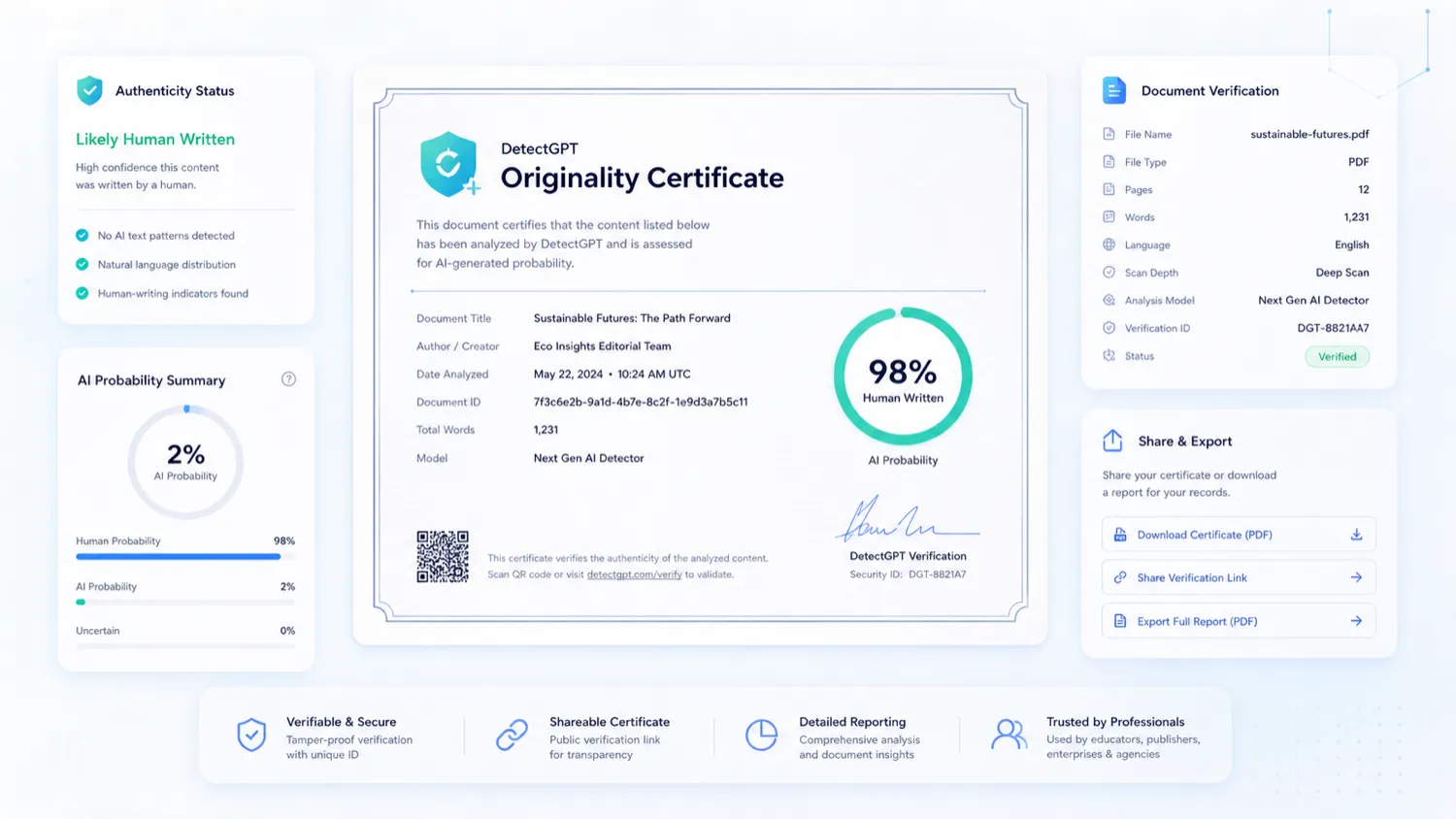Click the arrow on Export Full Report
1456x819 pixels.
click(x=1356, y=621)
